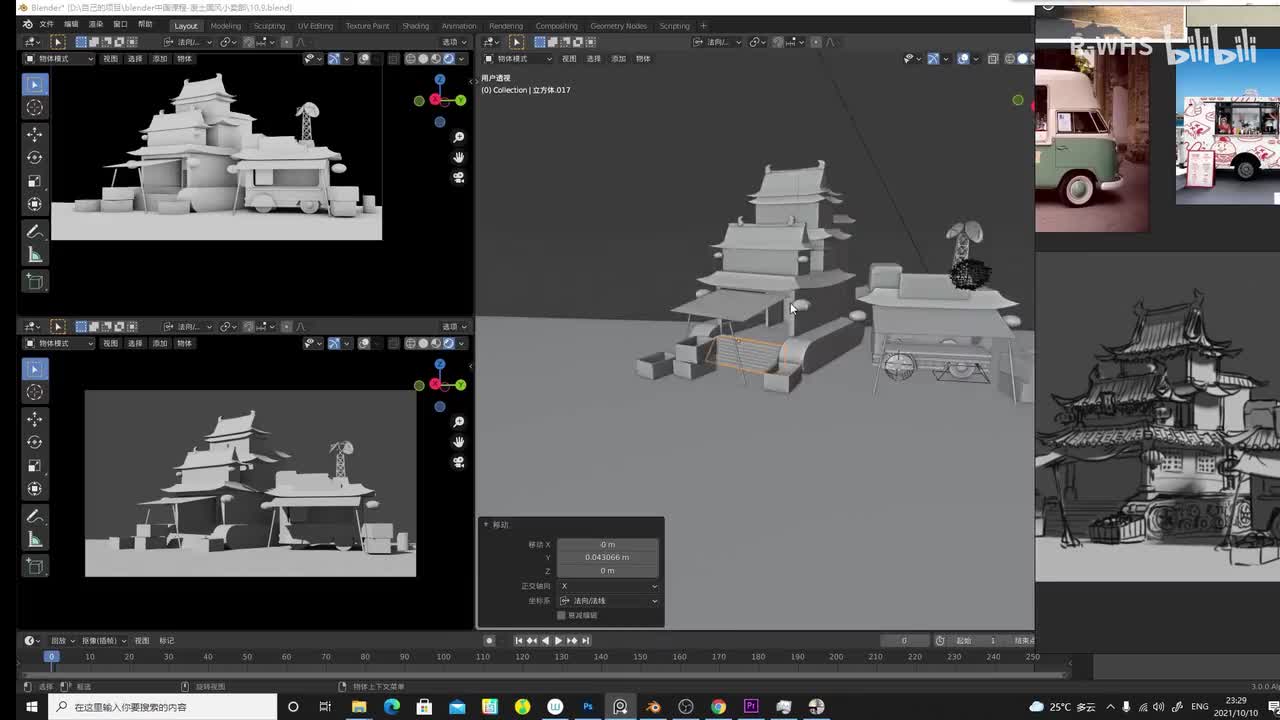Open Blender app from Windows taskbar
Viewport: 1280px width, 720px height.
pyautogui.click(x=653, y=707)
